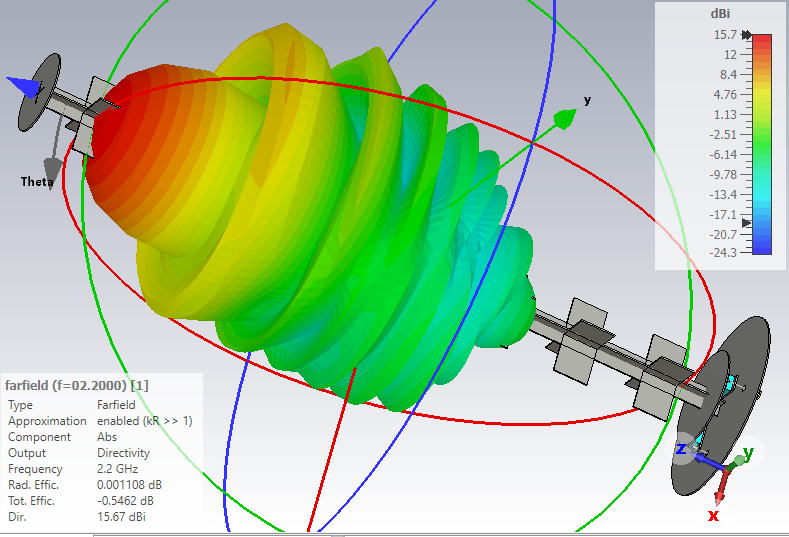
Task: Click the lower marker arrow near -17.1
Action: click(x=747, y=222)
